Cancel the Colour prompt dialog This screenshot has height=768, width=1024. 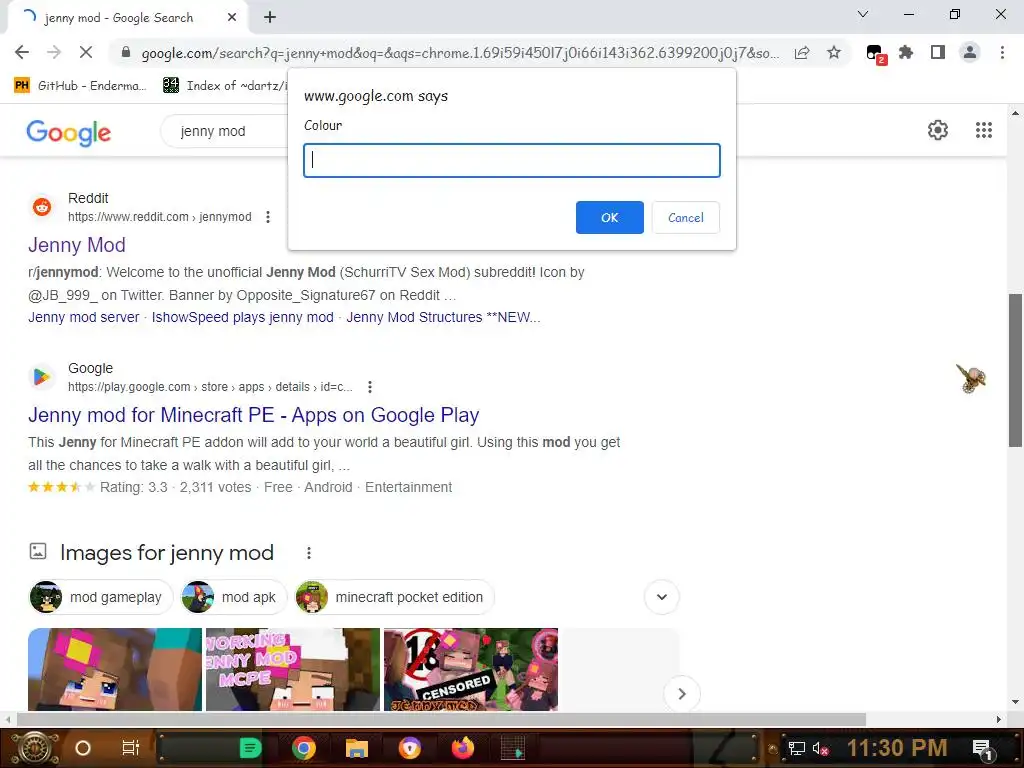(x=685, y=217)
